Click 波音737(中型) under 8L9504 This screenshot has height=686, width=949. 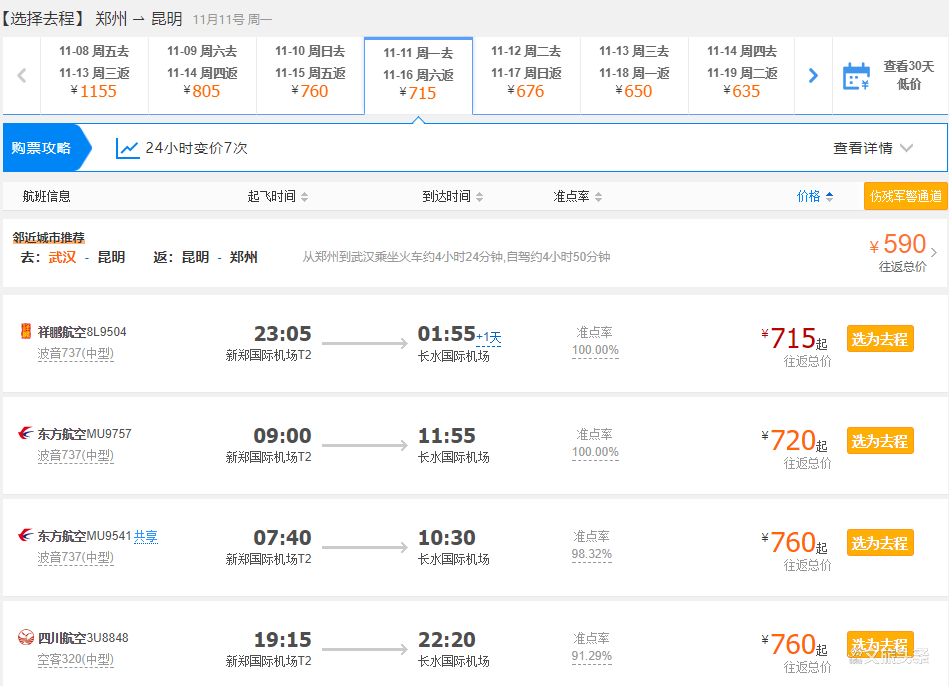pyautogui.click(x=76, y=353)
